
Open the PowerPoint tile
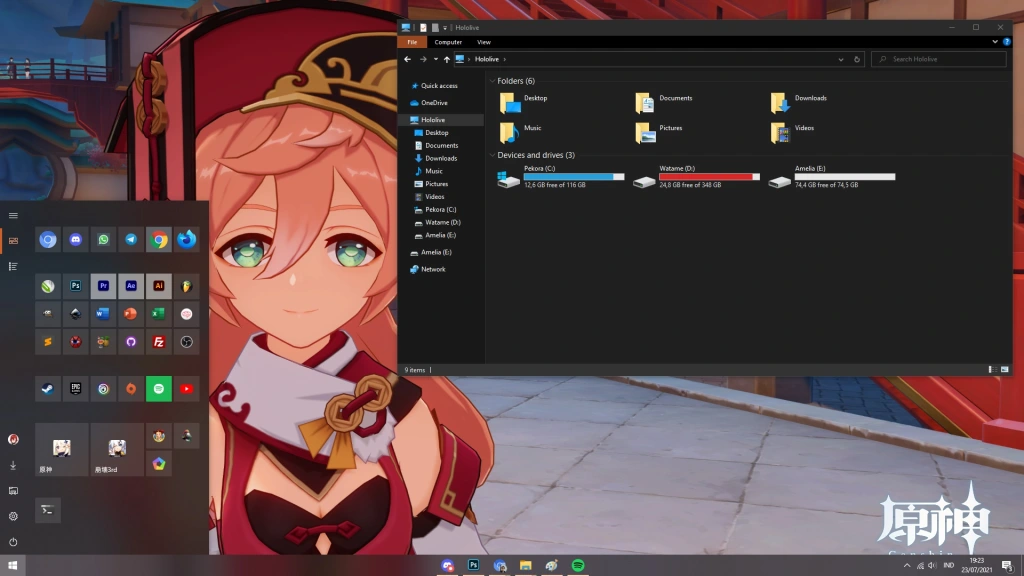click(131, 314)
